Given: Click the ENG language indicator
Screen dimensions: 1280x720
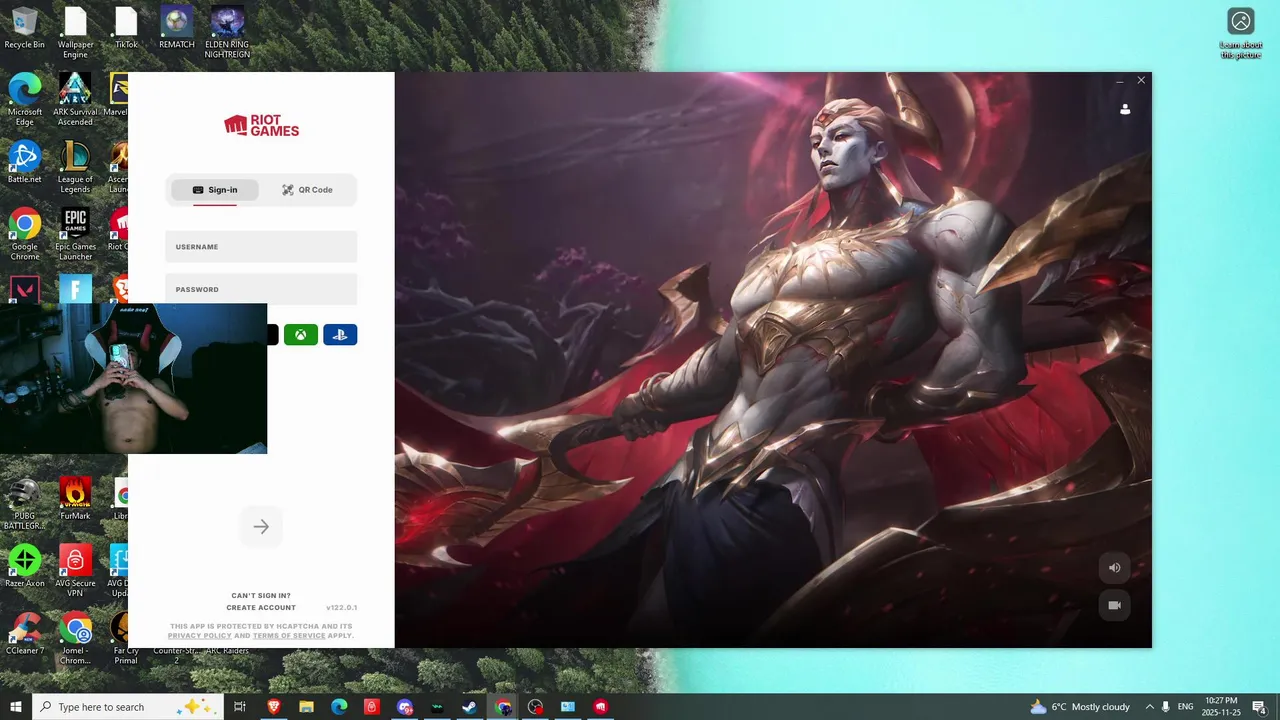Looking at the screenshot, I should [1185, 707].
